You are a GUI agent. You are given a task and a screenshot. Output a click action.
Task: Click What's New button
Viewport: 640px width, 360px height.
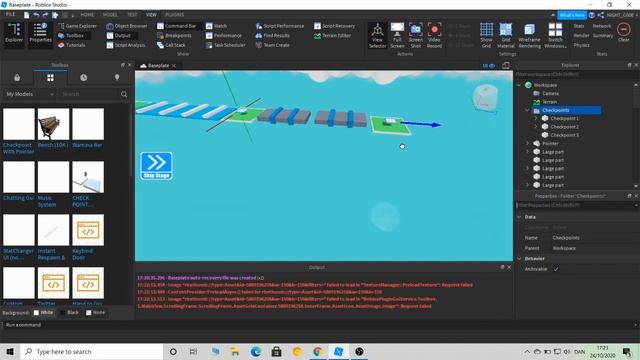[571, 15]
